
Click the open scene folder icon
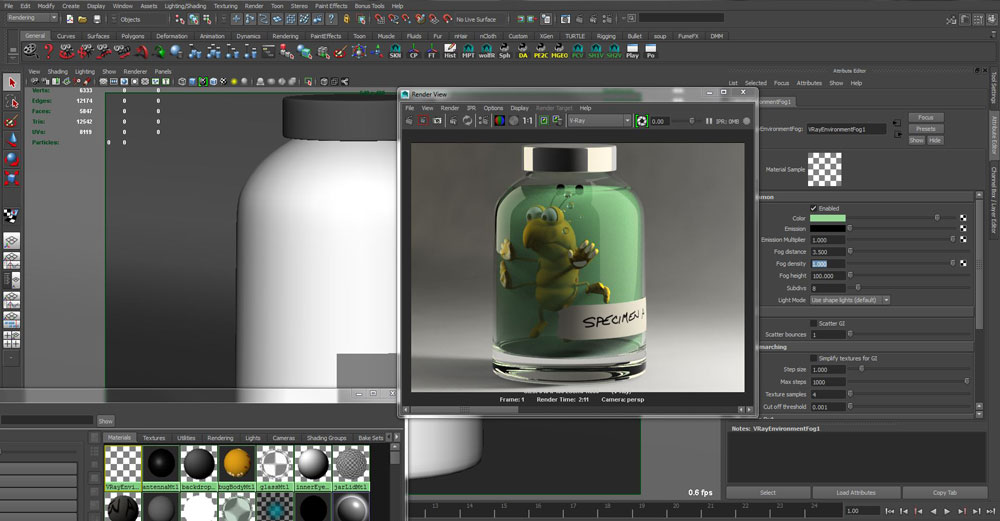[83, 19]
